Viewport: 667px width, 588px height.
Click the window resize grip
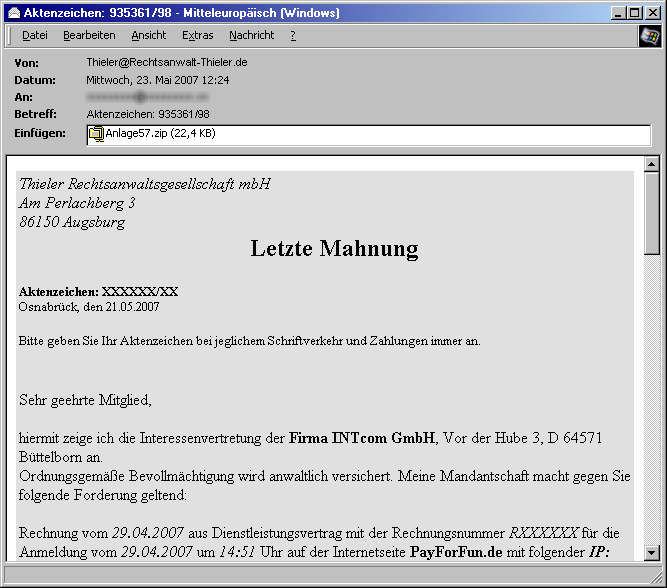pos(657,578)
